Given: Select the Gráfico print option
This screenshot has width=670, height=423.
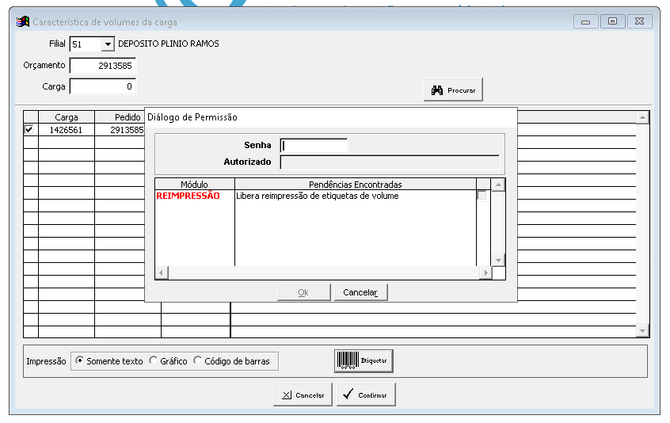Looking at the screenshot, I should (153, 361).
